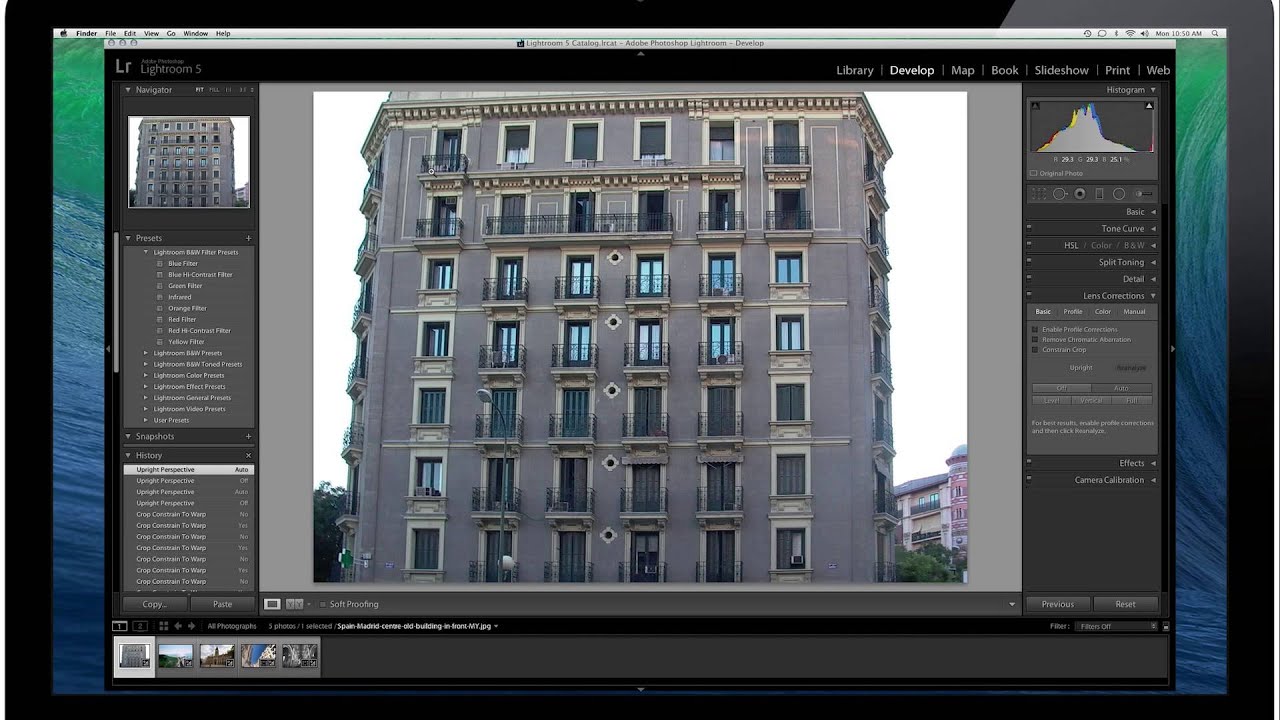Open the Window menu

coord(195,33)
